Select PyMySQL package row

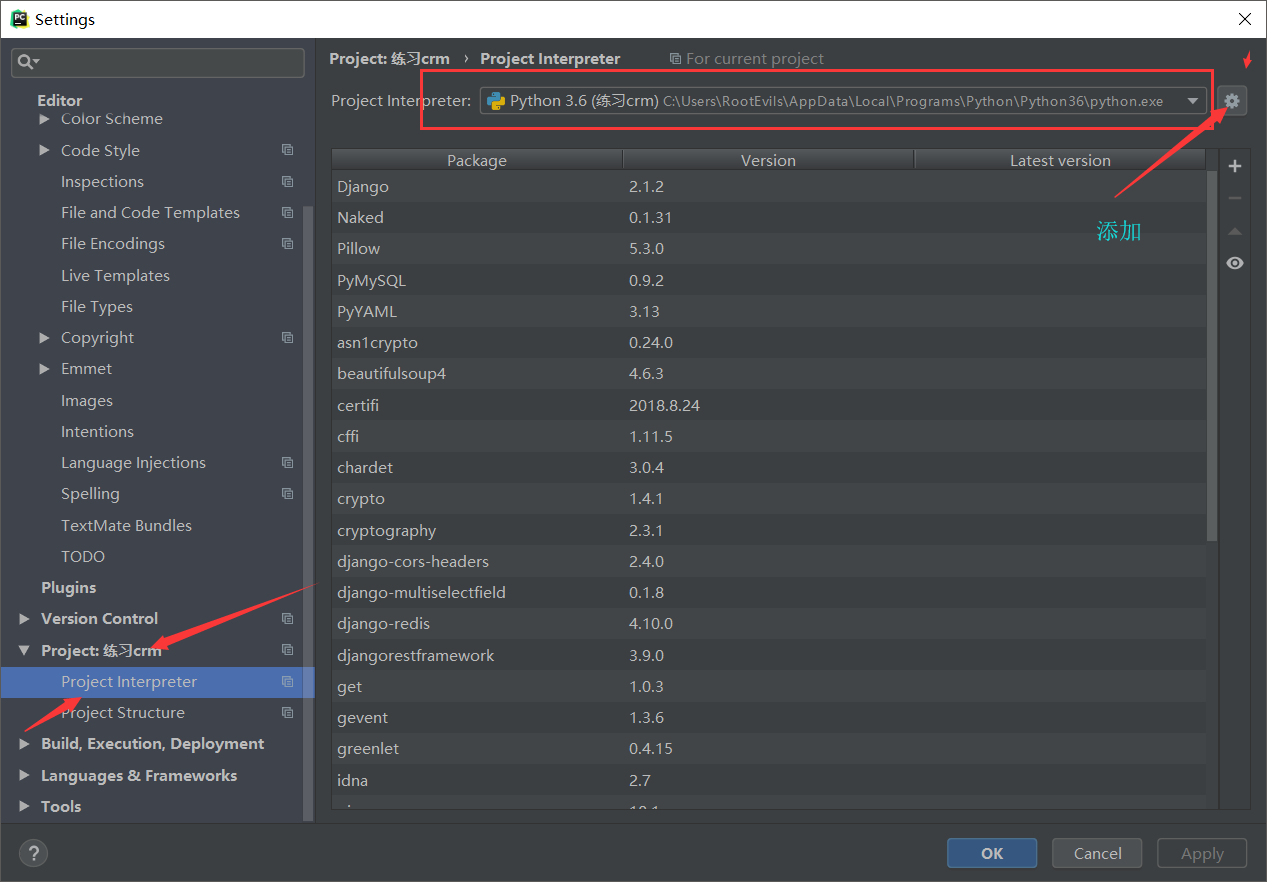[769, 280]
